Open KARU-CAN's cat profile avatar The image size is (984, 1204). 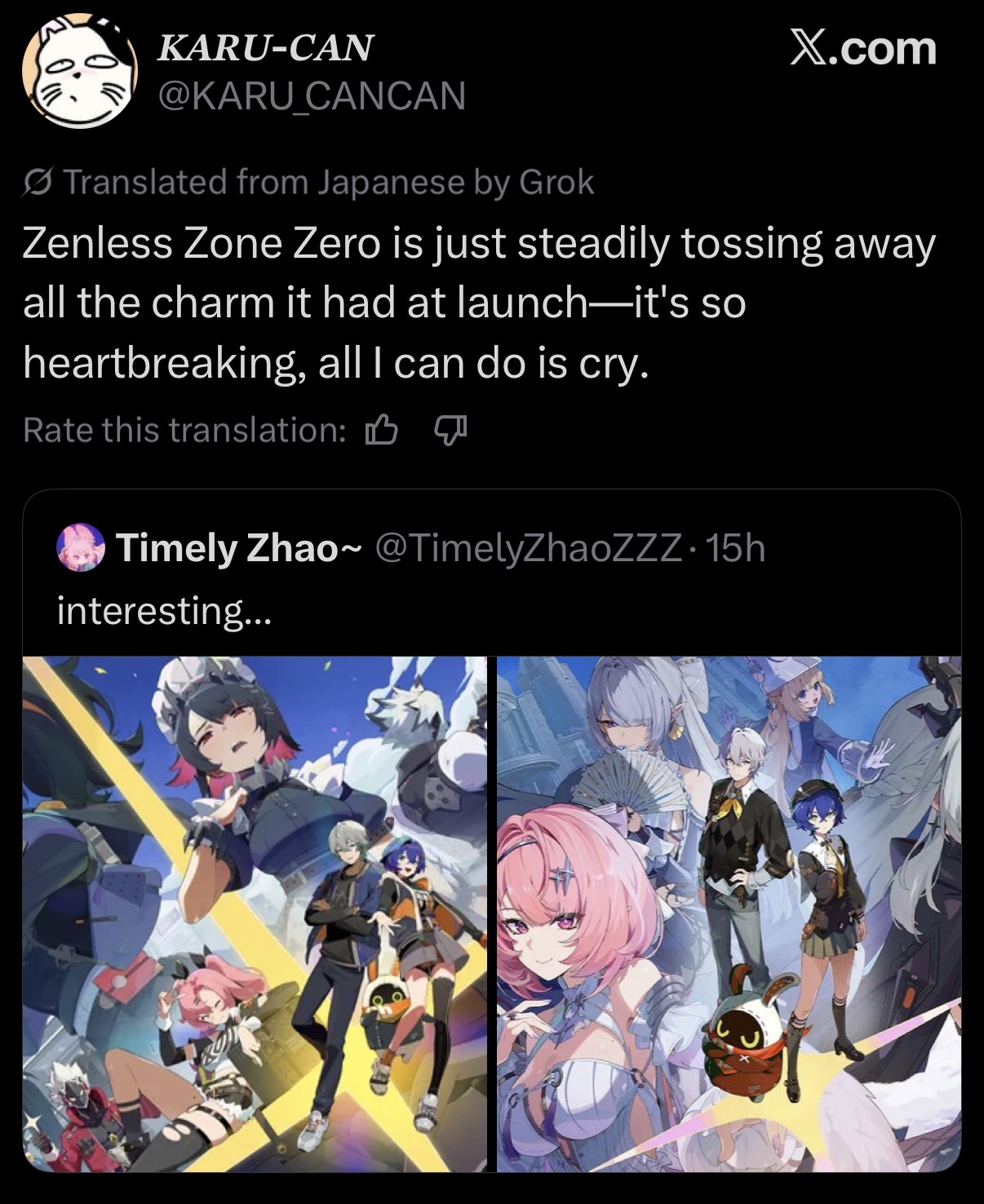[75, 72]
